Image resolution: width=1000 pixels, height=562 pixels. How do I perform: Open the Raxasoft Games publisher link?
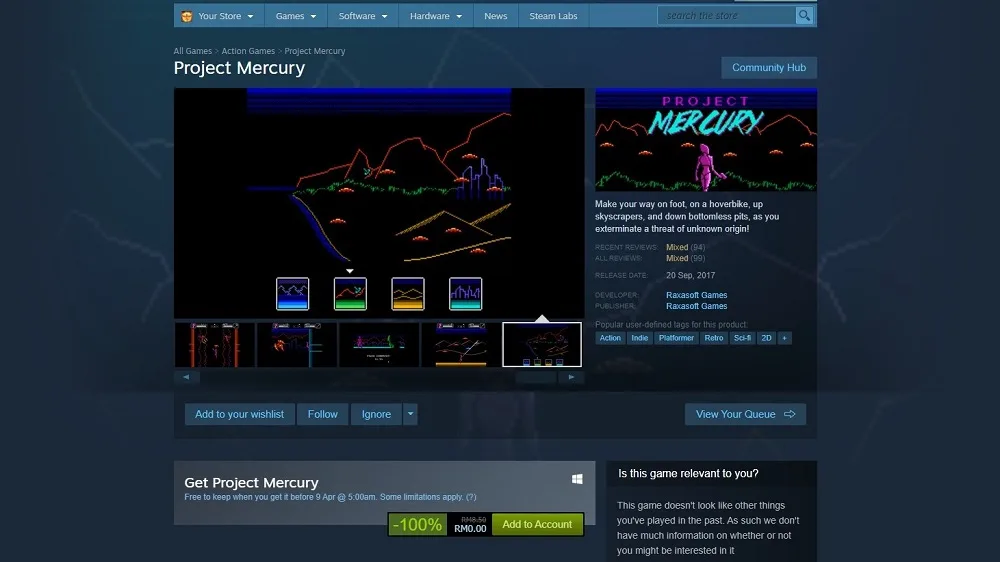click(696, 306)
